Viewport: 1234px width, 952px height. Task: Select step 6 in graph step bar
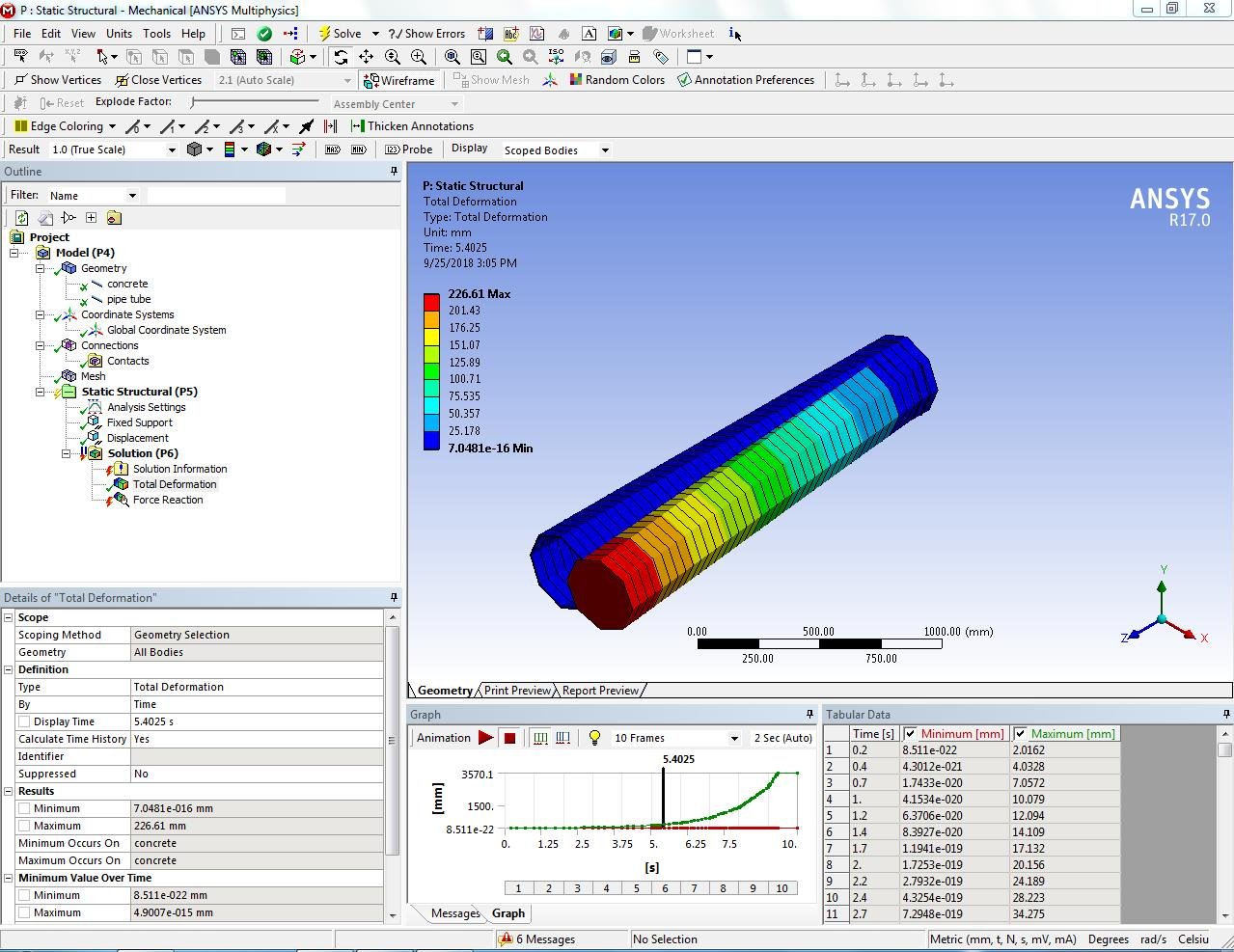click(665, 888)
